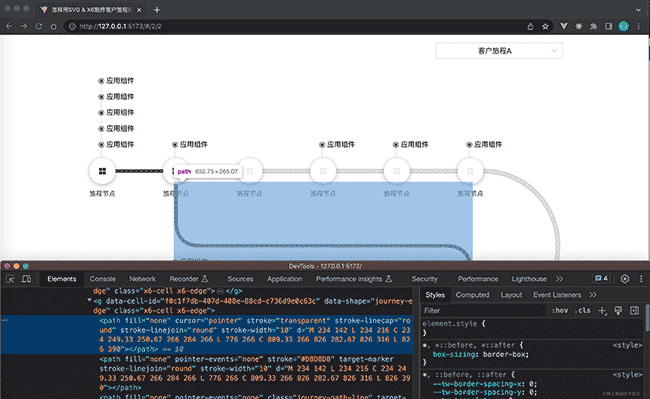Open DevTools settings gear
This screenshot has height=399, width=650.
pyautogui.click(x=625, y=279)
